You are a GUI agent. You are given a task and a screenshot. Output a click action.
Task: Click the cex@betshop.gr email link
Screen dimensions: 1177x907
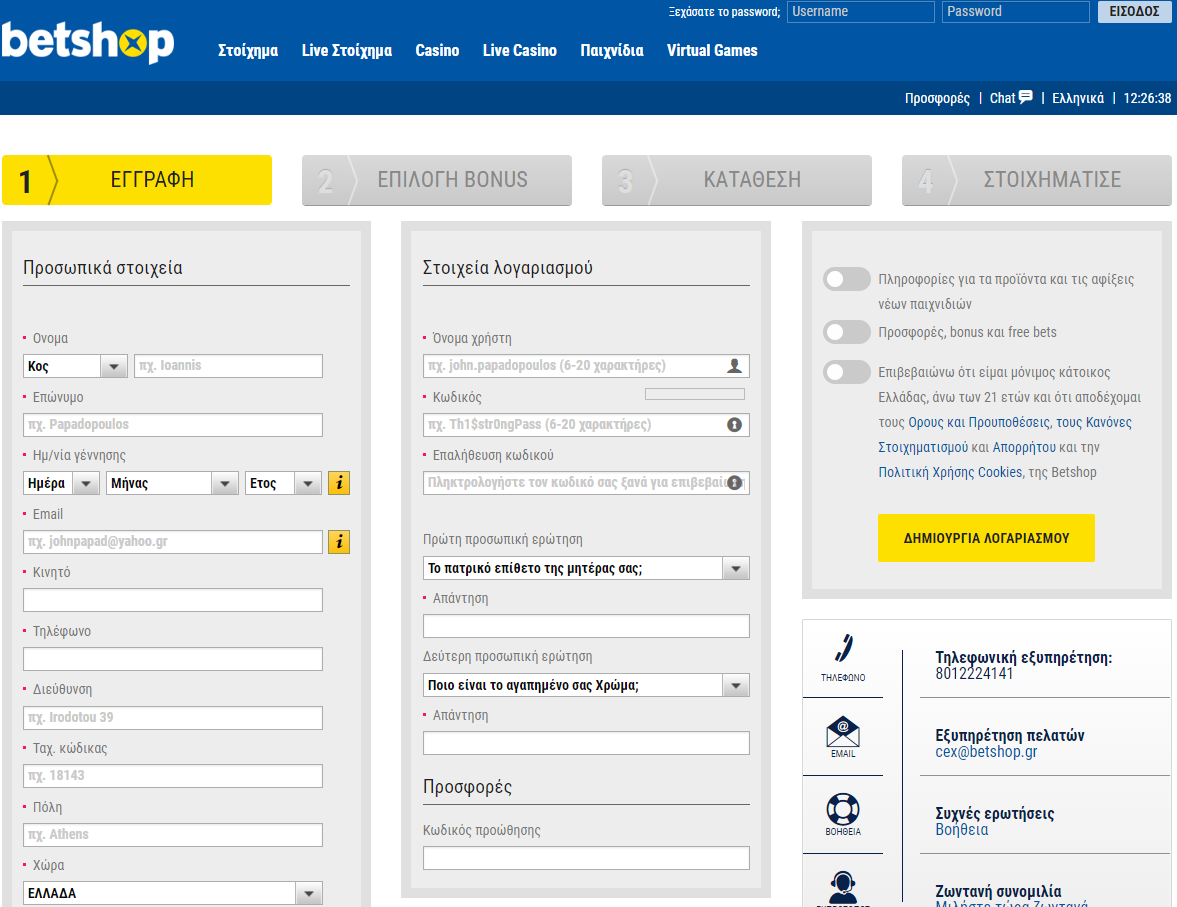(986, 752)
